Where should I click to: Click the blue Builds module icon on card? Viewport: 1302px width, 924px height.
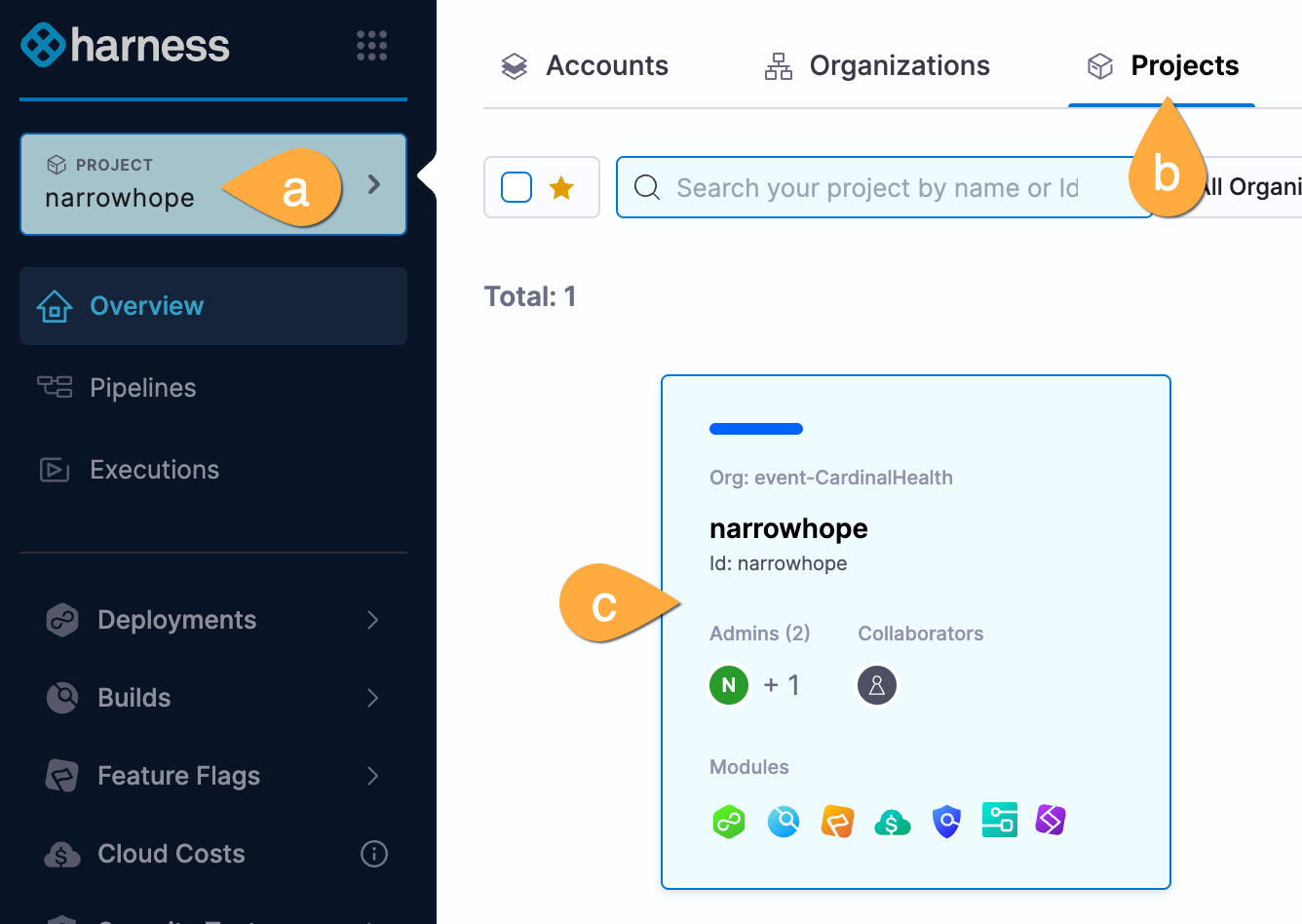tap(784, 822)
